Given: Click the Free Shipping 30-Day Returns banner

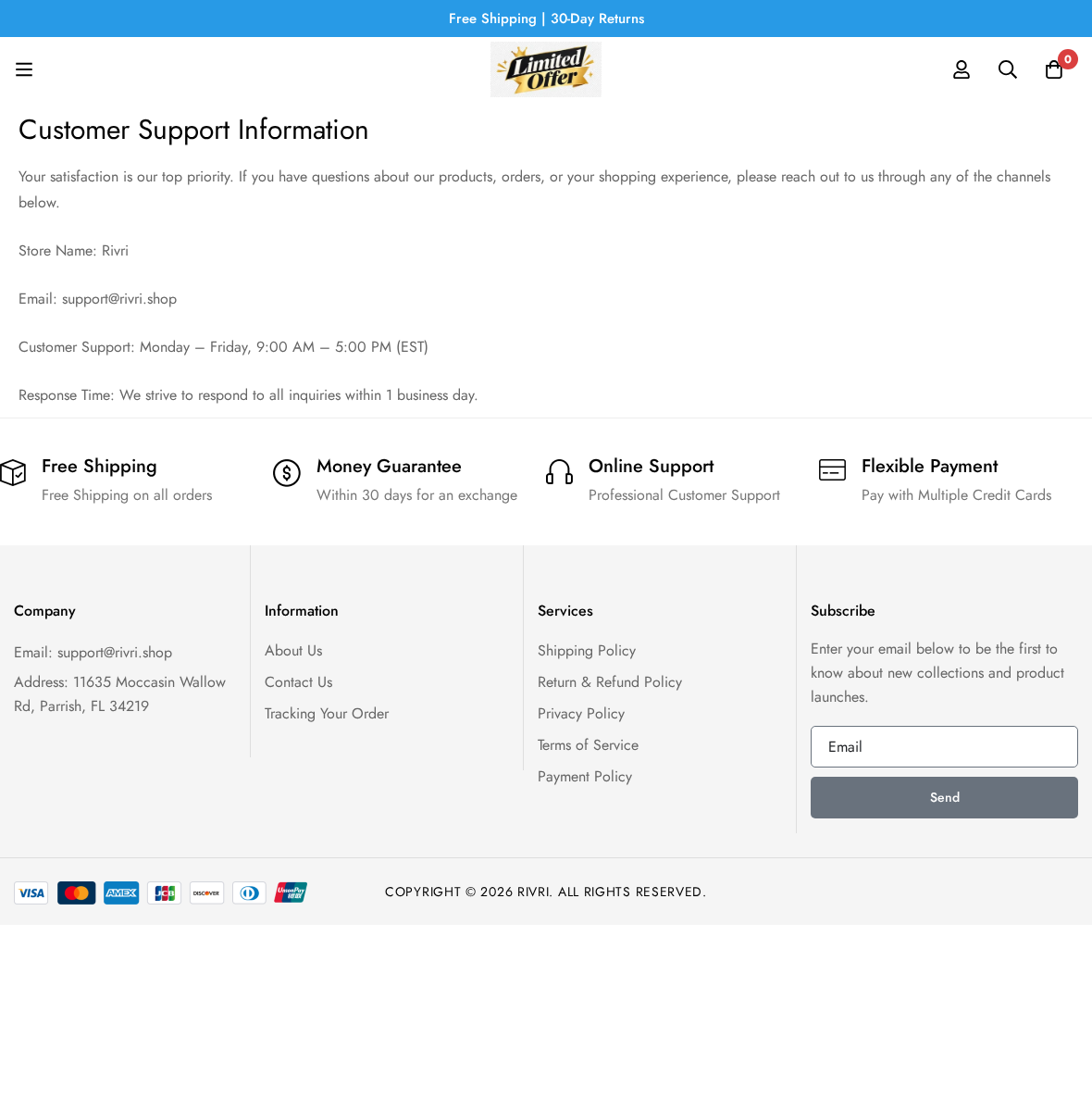Looking at the screenshot, I should pyautogui.click(x=546, y=19).
